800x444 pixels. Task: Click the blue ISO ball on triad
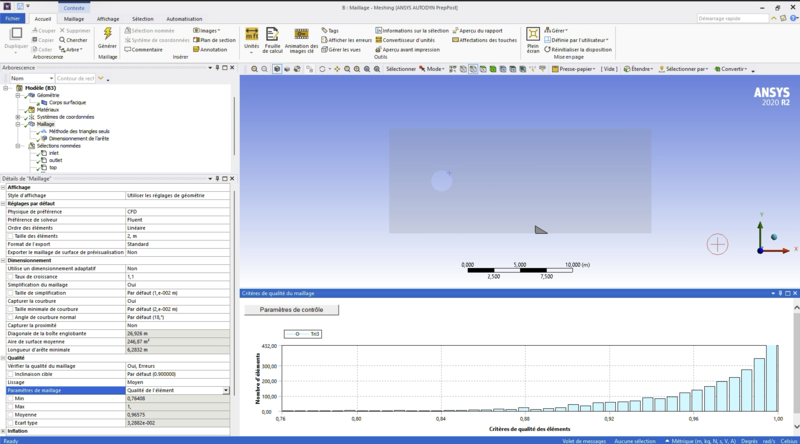coord(774,237)
